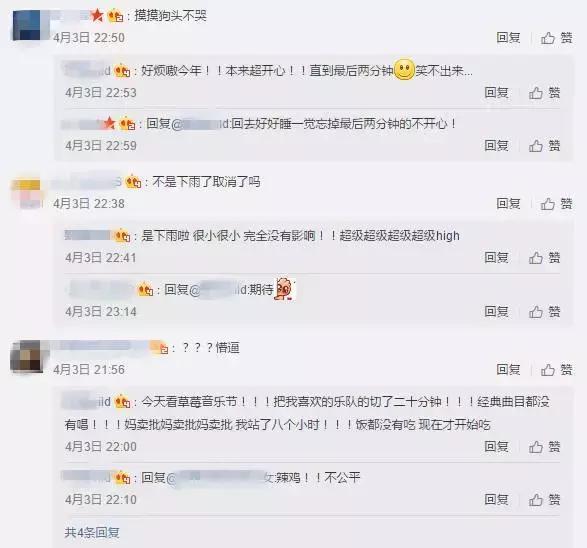The width and height of the screenshot is (587, 548).
Task: Click thumbs-up on the 22:59 reply
Action: pyautogui.click(x=544, y=146)
